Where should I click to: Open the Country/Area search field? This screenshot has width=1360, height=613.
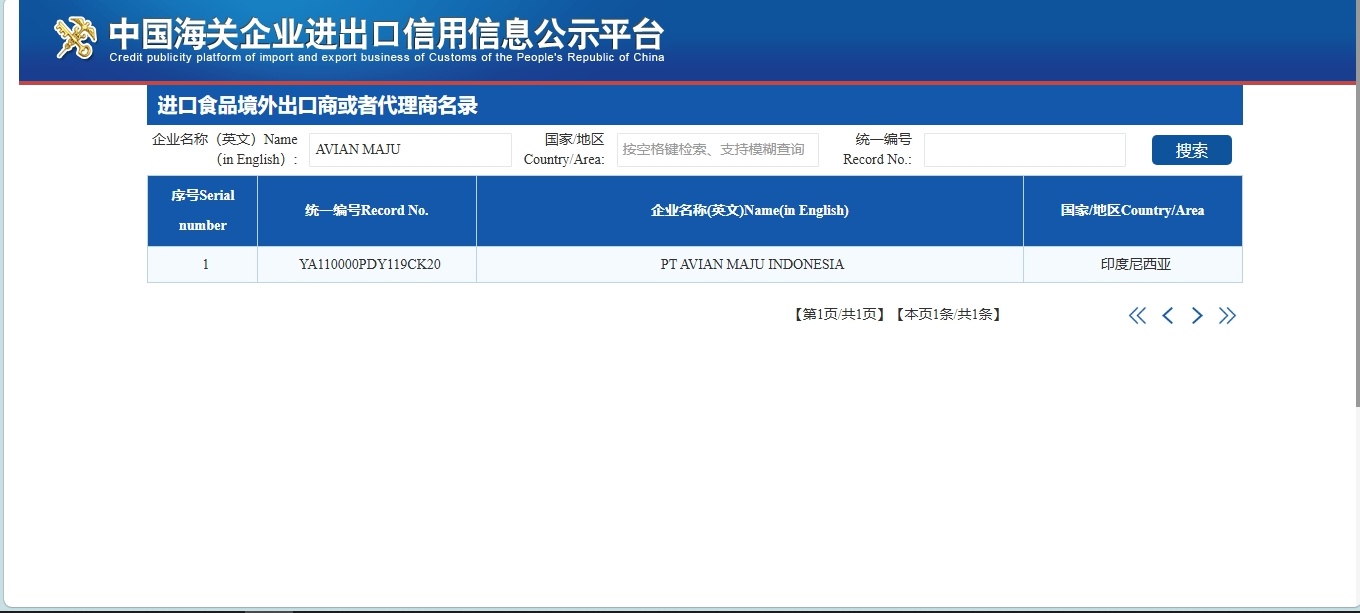click(x=718, y=150)
